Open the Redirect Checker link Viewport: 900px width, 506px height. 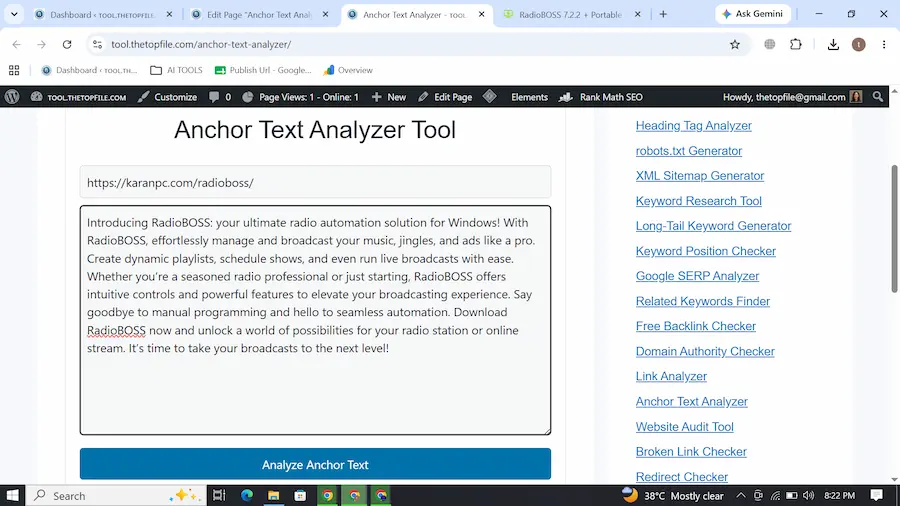tap(681, 477)
